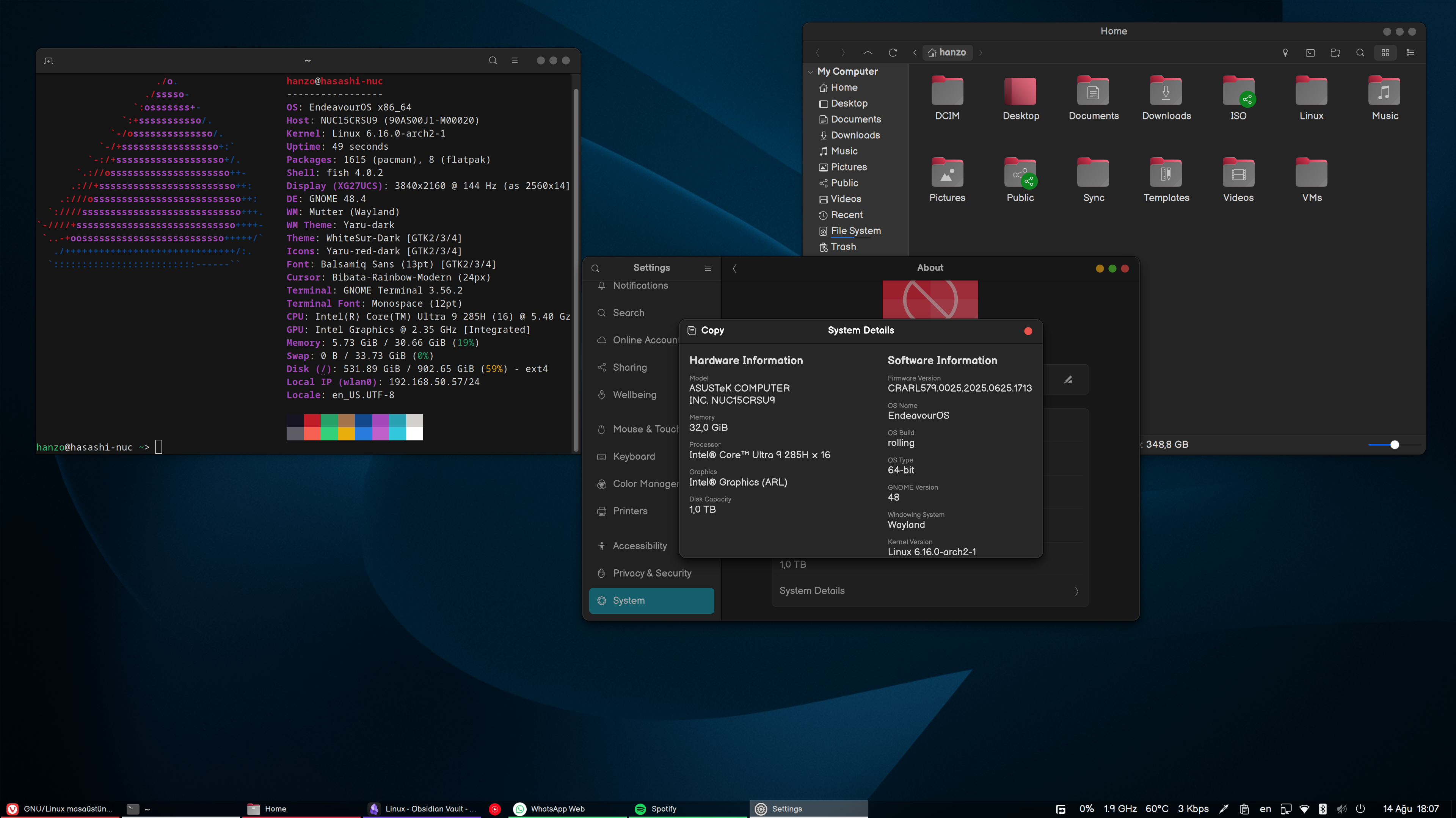This screenshot has height=818, width=1456.
Task: Click the hanzo path bar button
Action: pos(947,53)
